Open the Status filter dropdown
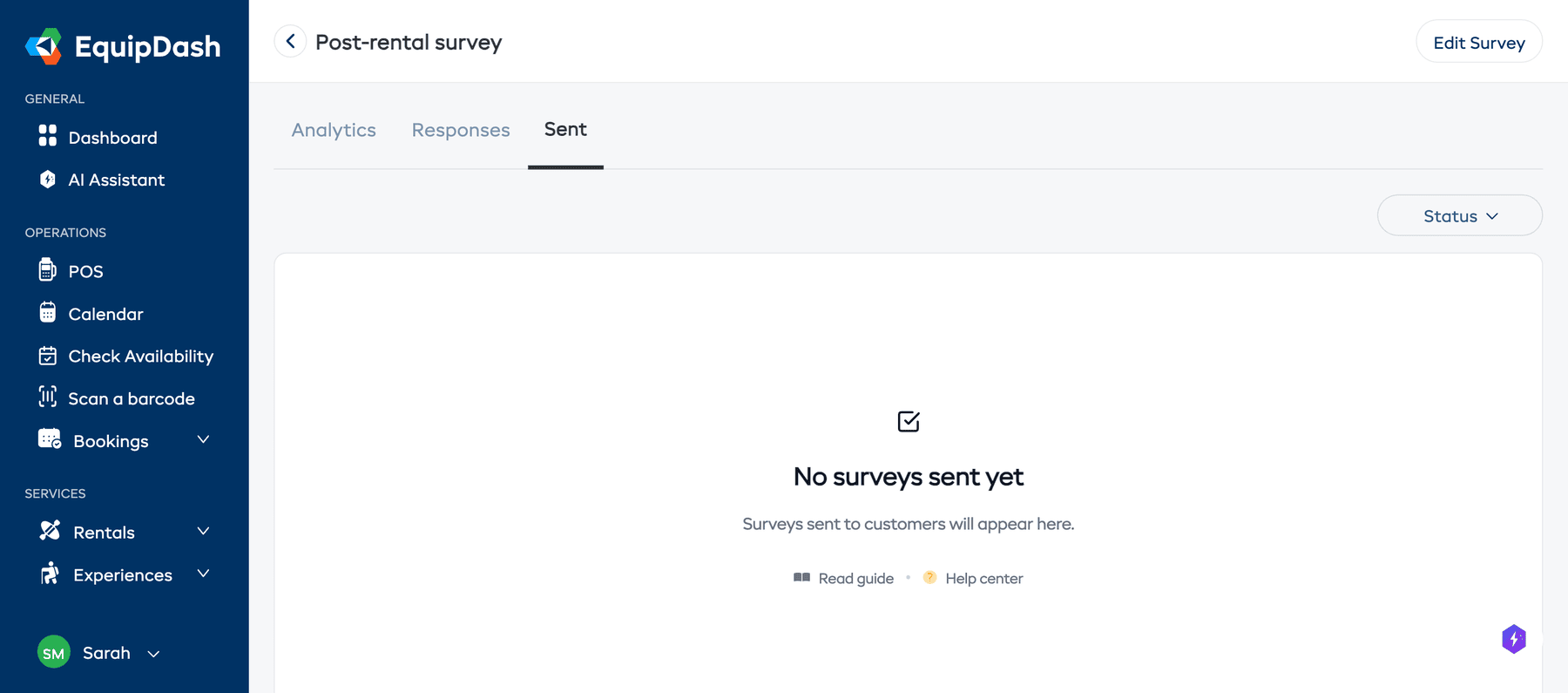Viewport: 1568px width, 693px height. 1459,215
